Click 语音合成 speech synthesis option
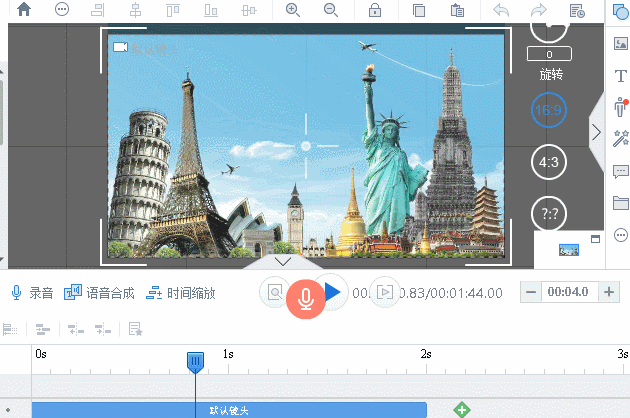 (x=99, y=293)
